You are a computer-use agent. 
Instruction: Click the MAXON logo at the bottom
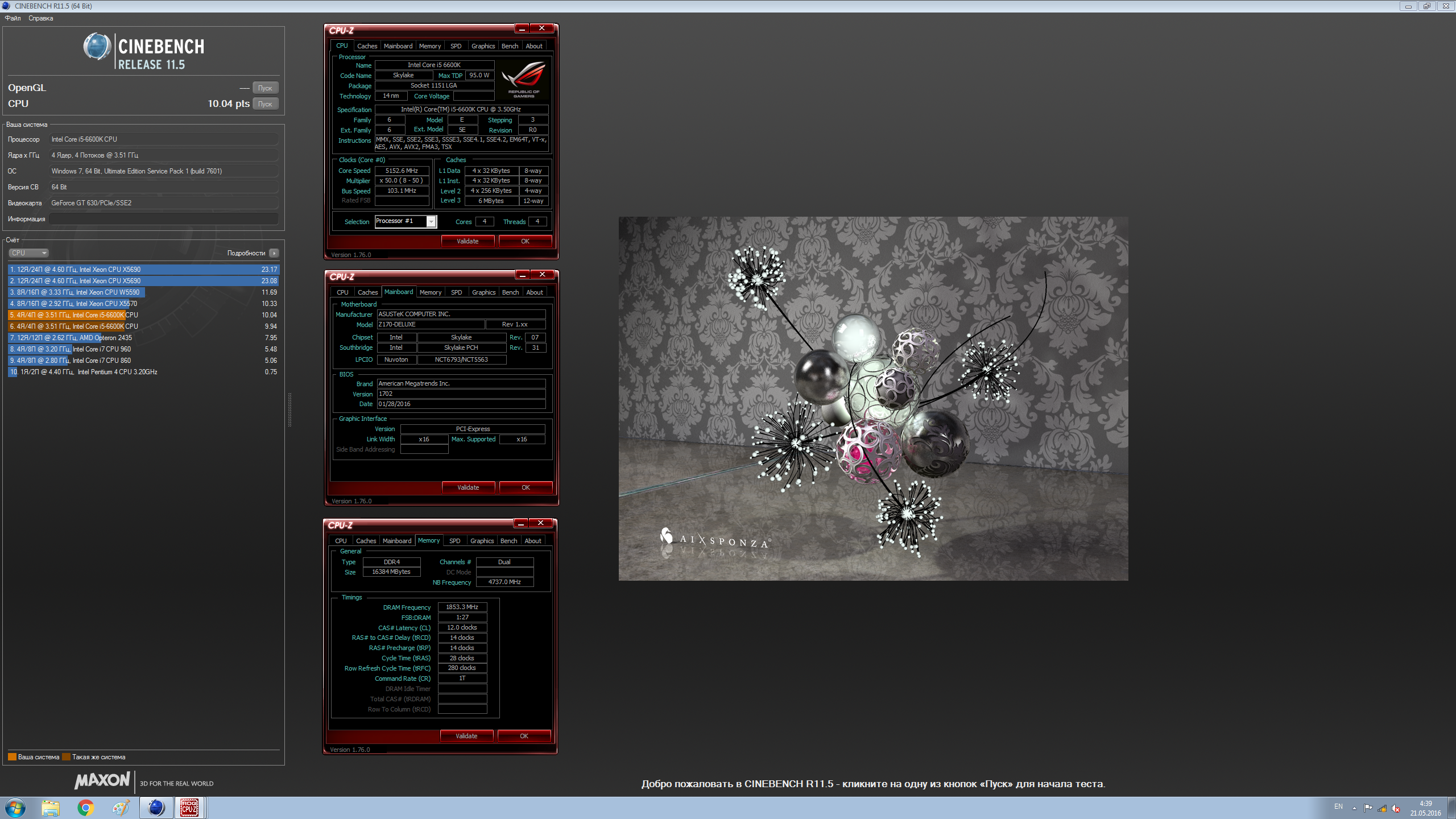coord(102,780)
